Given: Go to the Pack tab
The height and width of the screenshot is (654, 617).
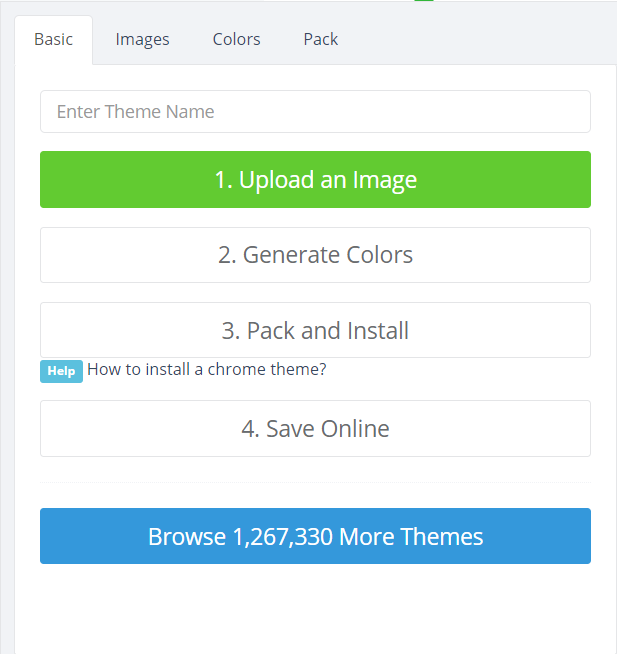Looking at the screenshot, I should (321, 40).
